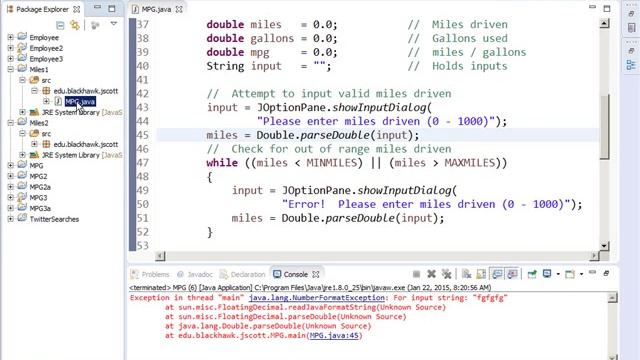This screenshot has width=640, height=360.
Task: Close the MPG.java editor tab
Action: pyautogui.click(x=179, y=9)
